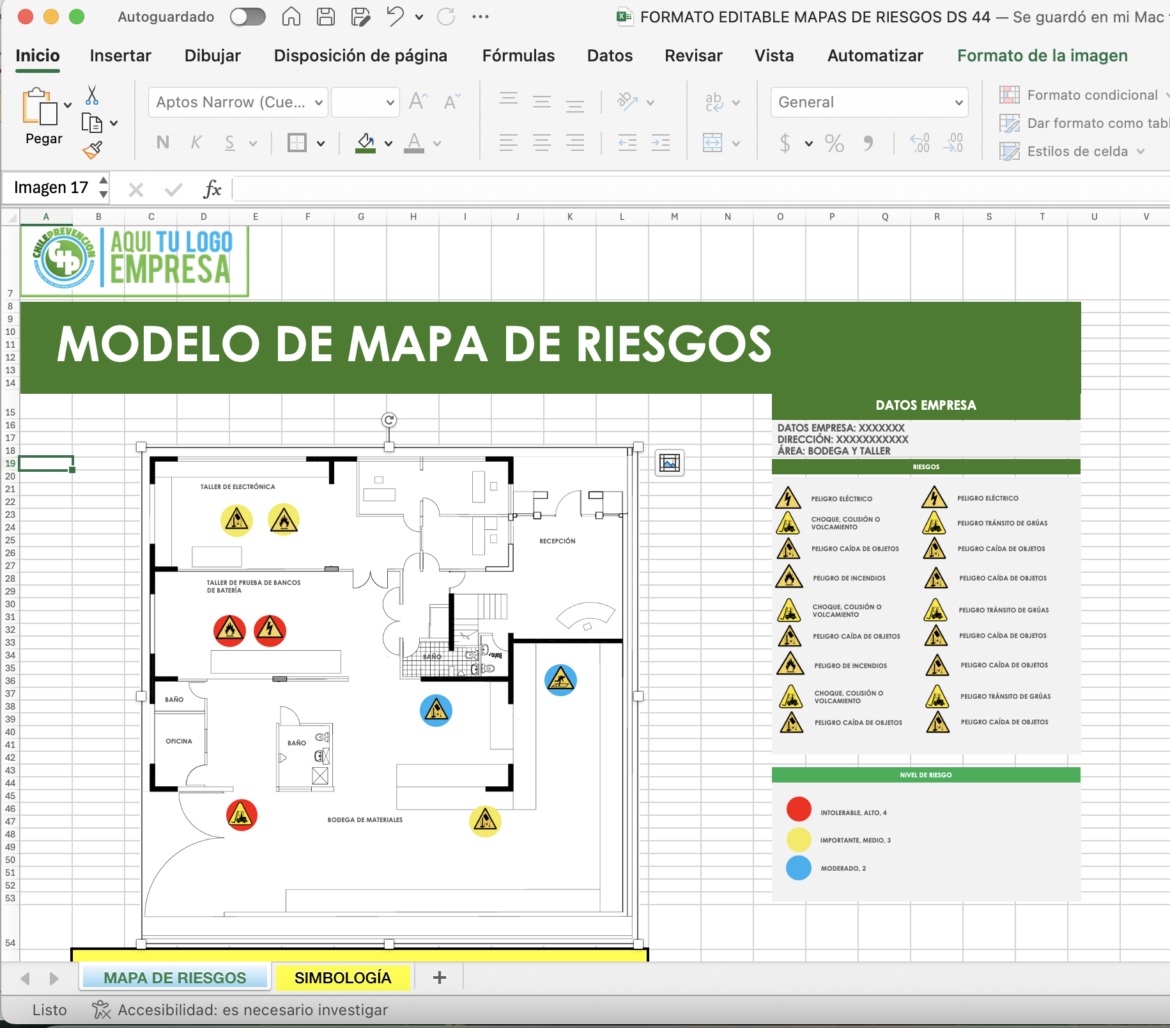Toggle italic formatting with the K button

(x=195, y=142)
